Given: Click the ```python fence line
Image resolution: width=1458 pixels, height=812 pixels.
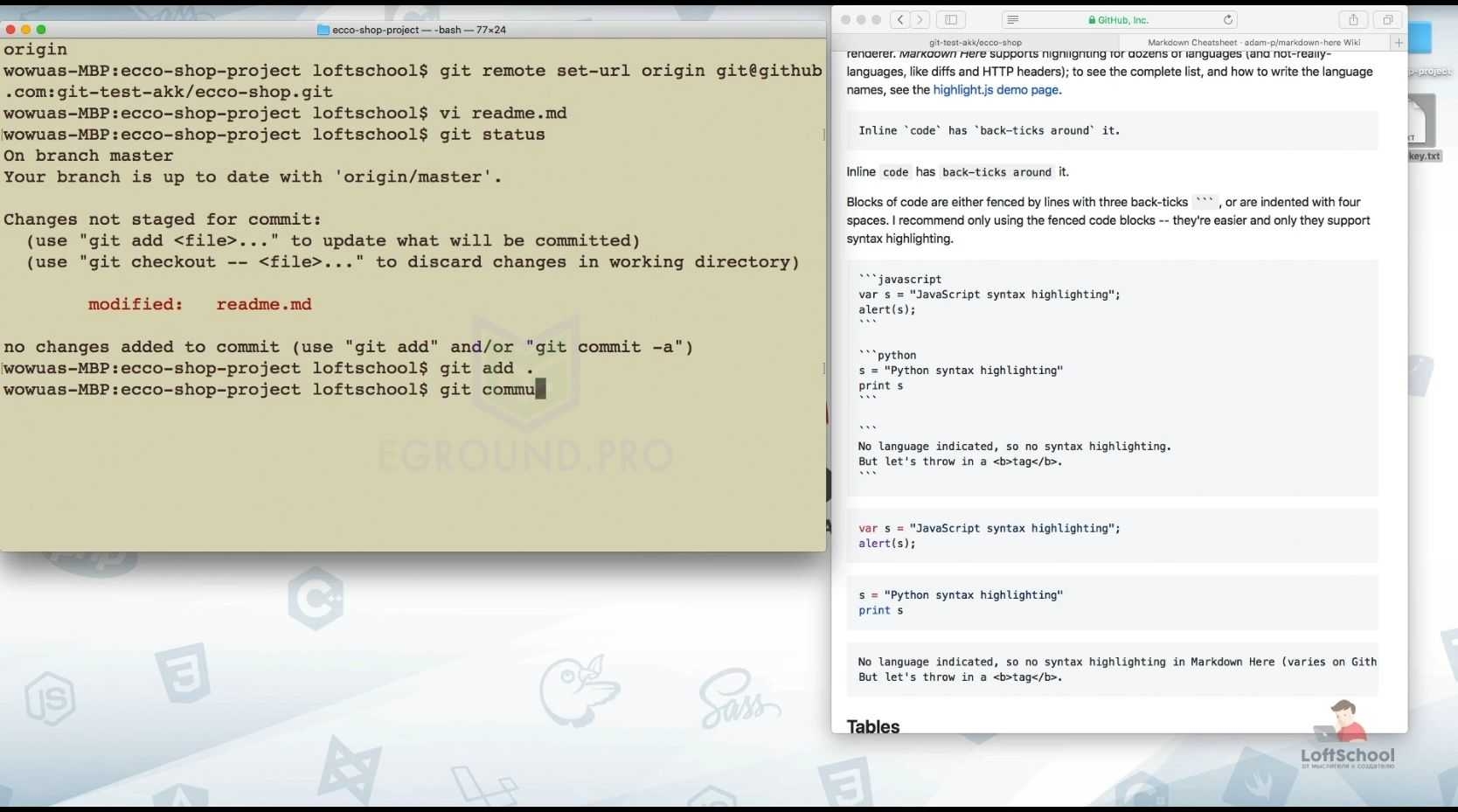Looking at the screenshot, I should tap(887, 356).
